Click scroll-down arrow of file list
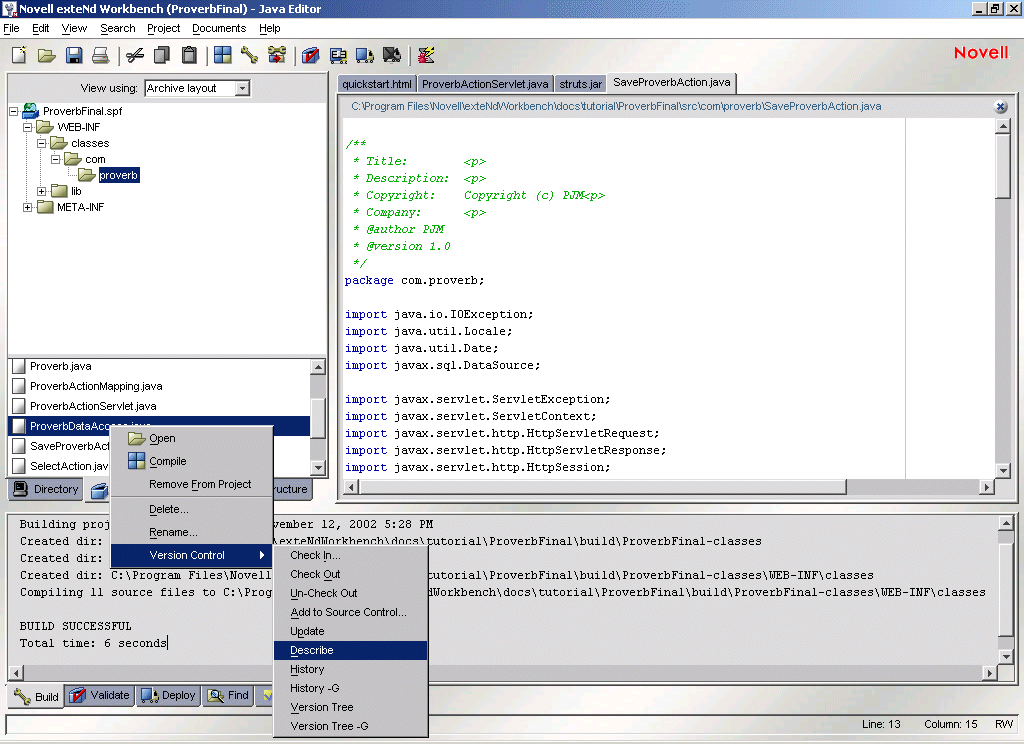This screenshot has width=1024, height=744. point(318,467)
